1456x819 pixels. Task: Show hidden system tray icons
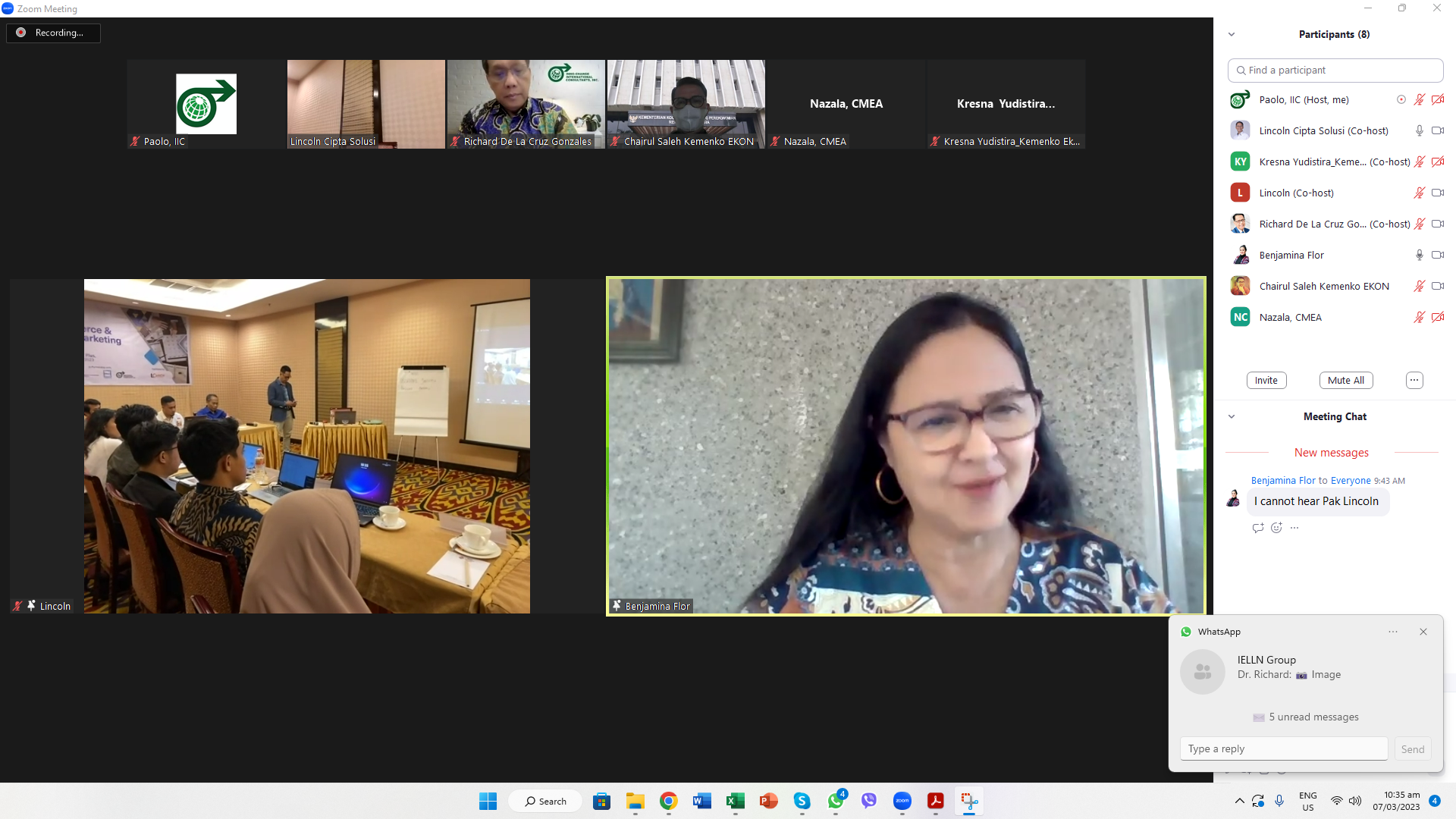1239,801
